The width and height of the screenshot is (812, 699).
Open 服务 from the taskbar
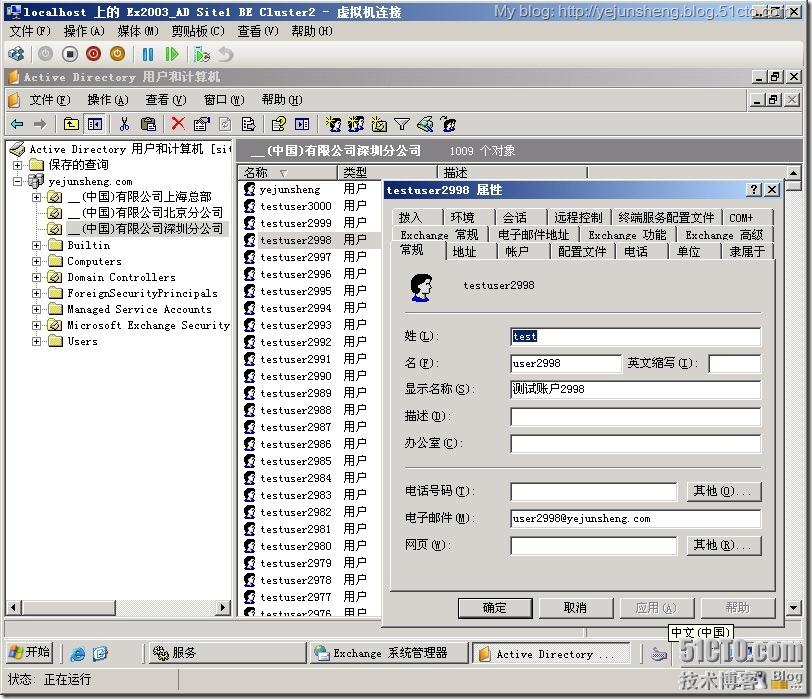click(x=227, y=653)
